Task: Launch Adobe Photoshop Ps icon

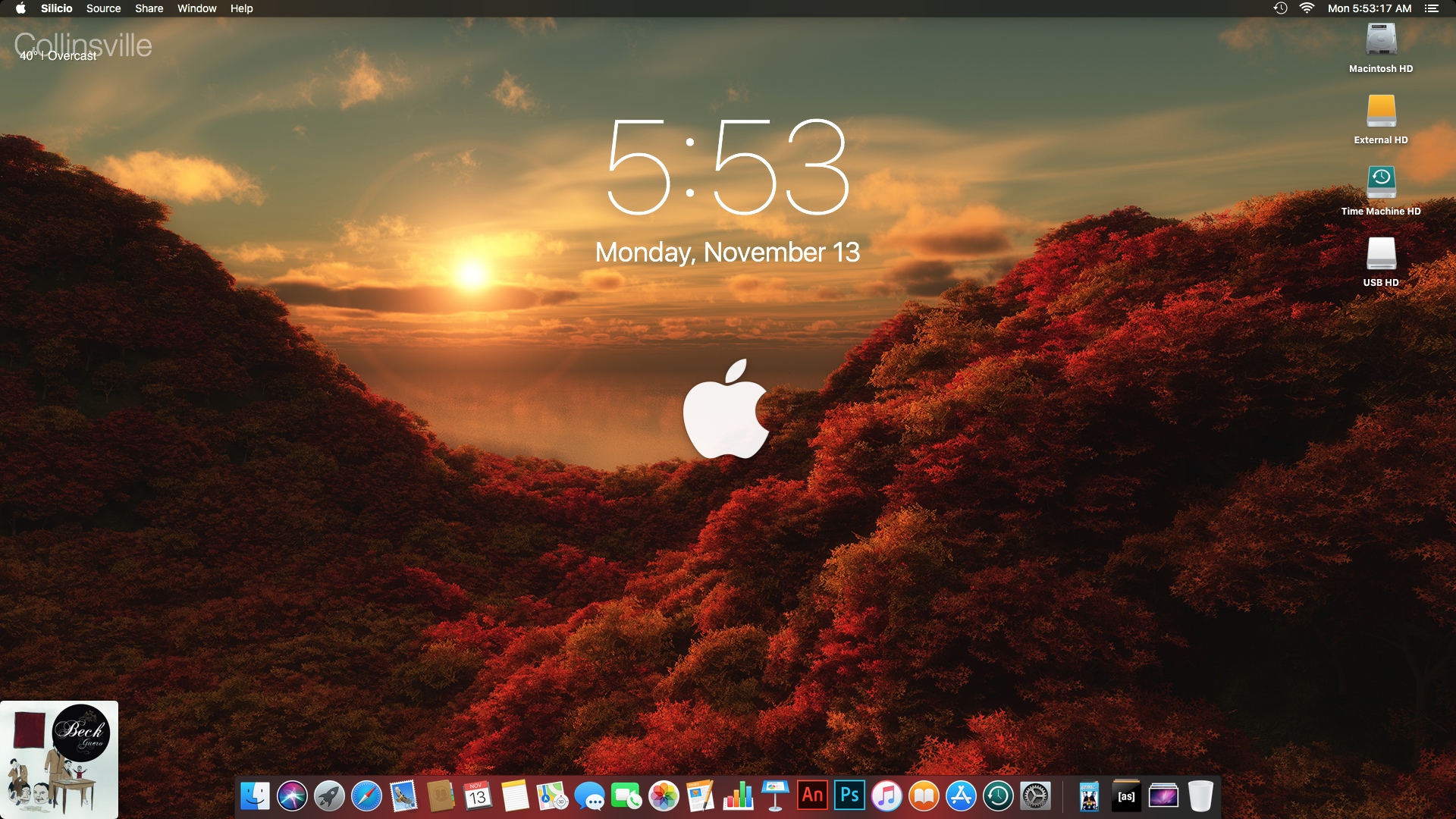Action: (x=849, y=795)
